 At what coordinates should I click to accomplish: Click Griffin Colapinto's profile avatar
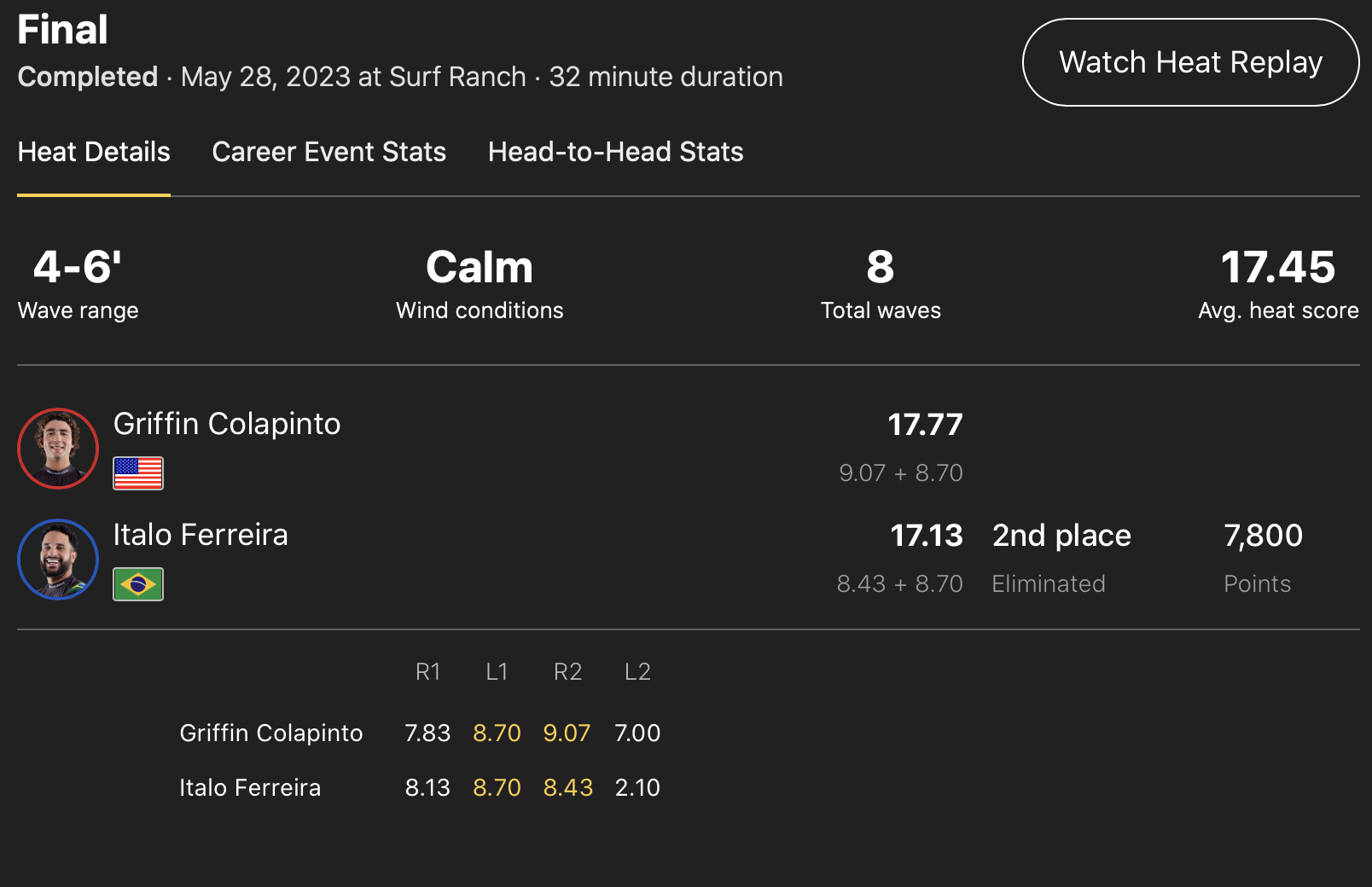(x=58, y=449)
